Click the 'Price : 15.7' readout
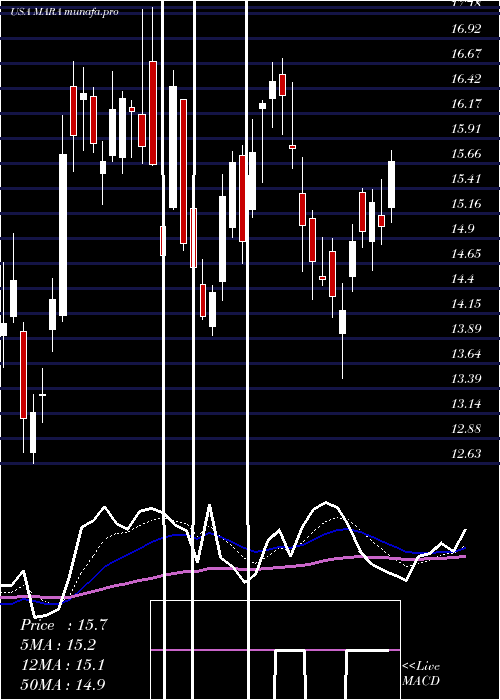 click(x=64, y=625)
